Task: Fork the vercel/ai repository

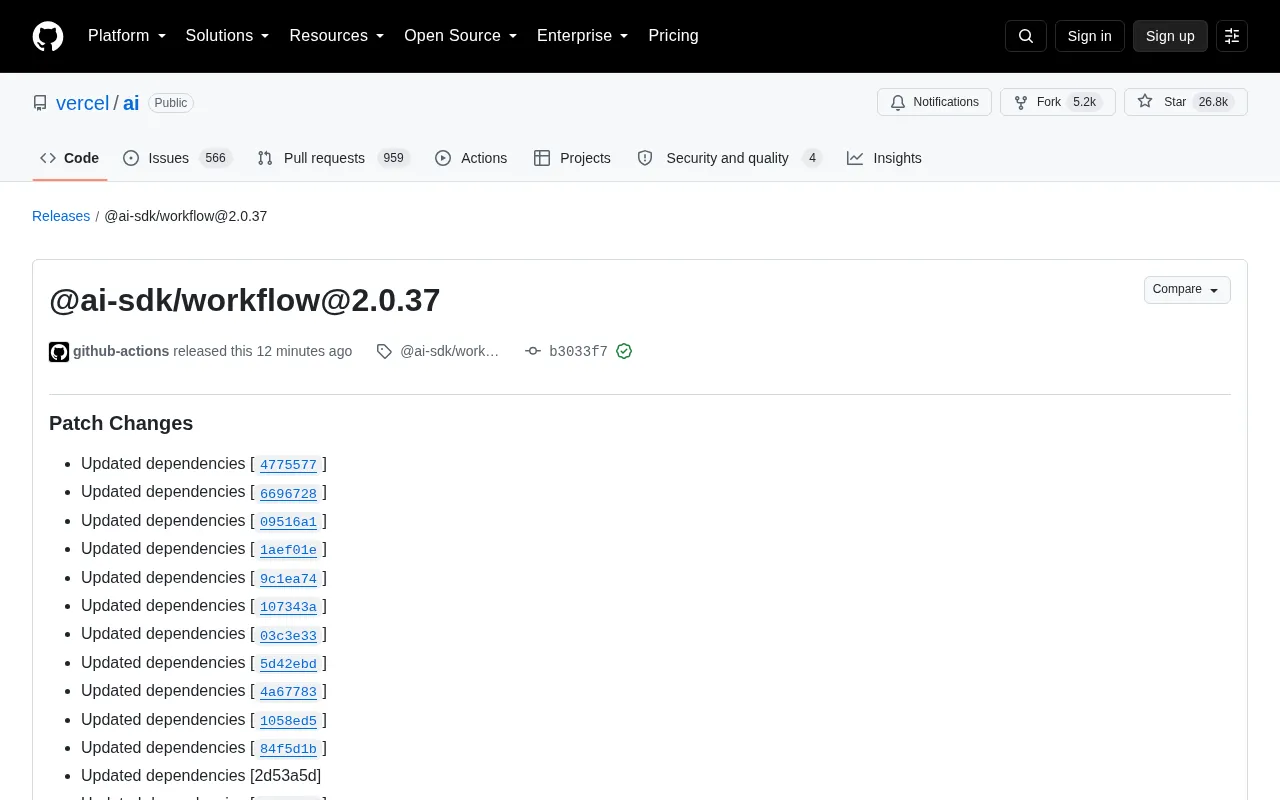Action: (1058, 102)
